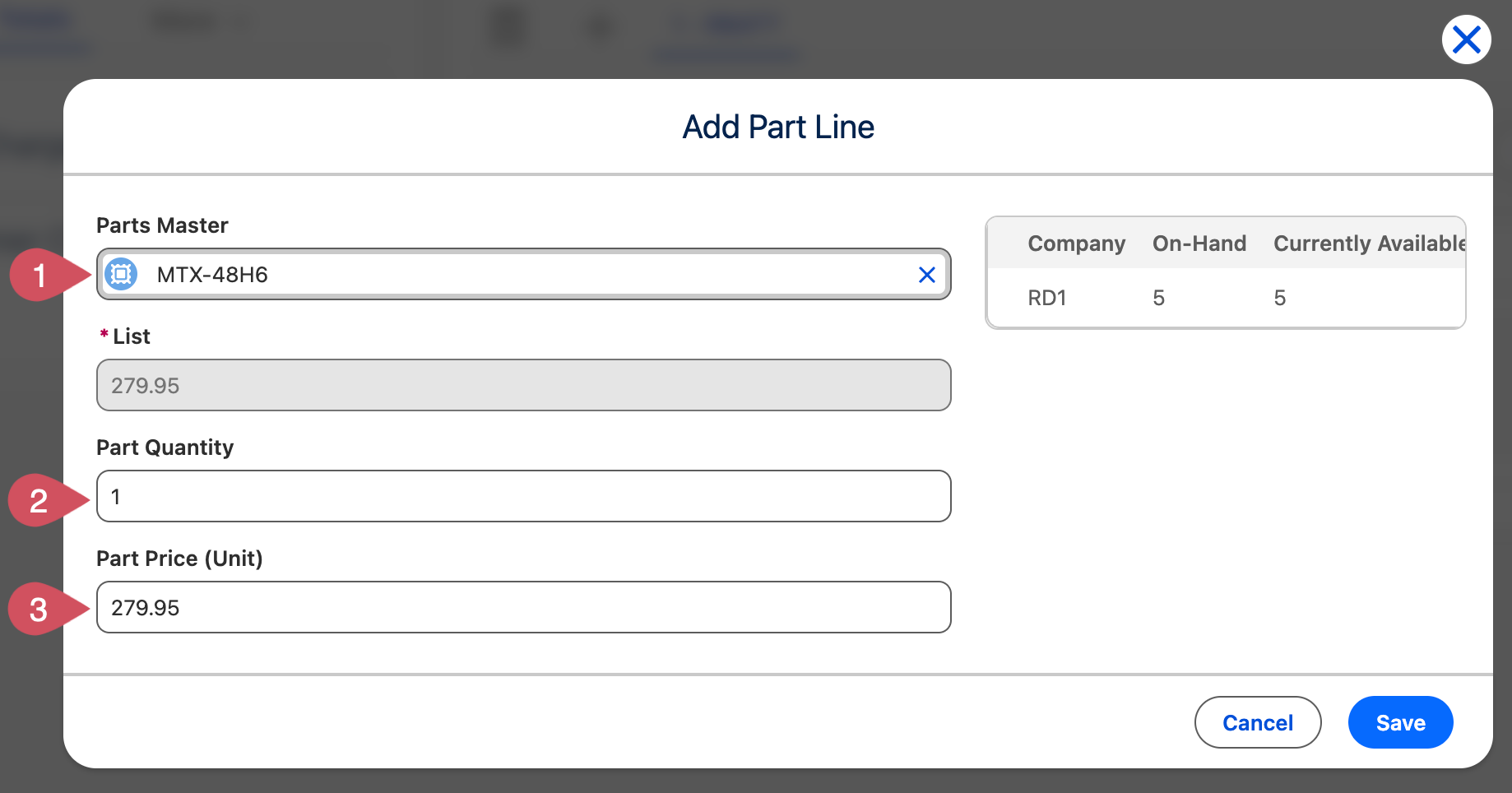Clear the MTX-48H6 Parts Master selection

coord(926,275)
